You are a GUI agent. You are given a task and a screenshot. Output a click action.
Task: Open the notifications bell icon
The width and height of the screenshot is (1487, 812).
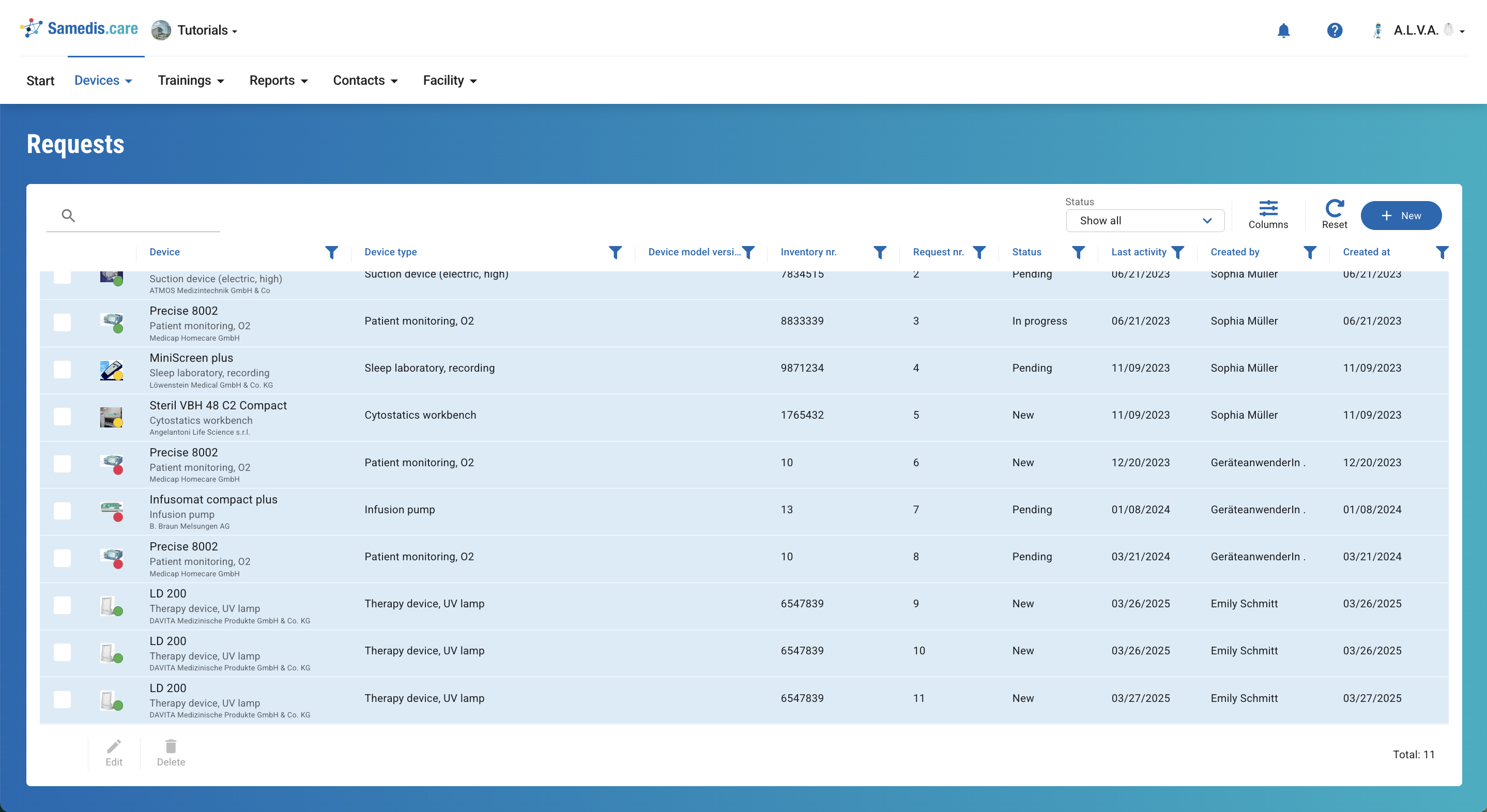1283,30
